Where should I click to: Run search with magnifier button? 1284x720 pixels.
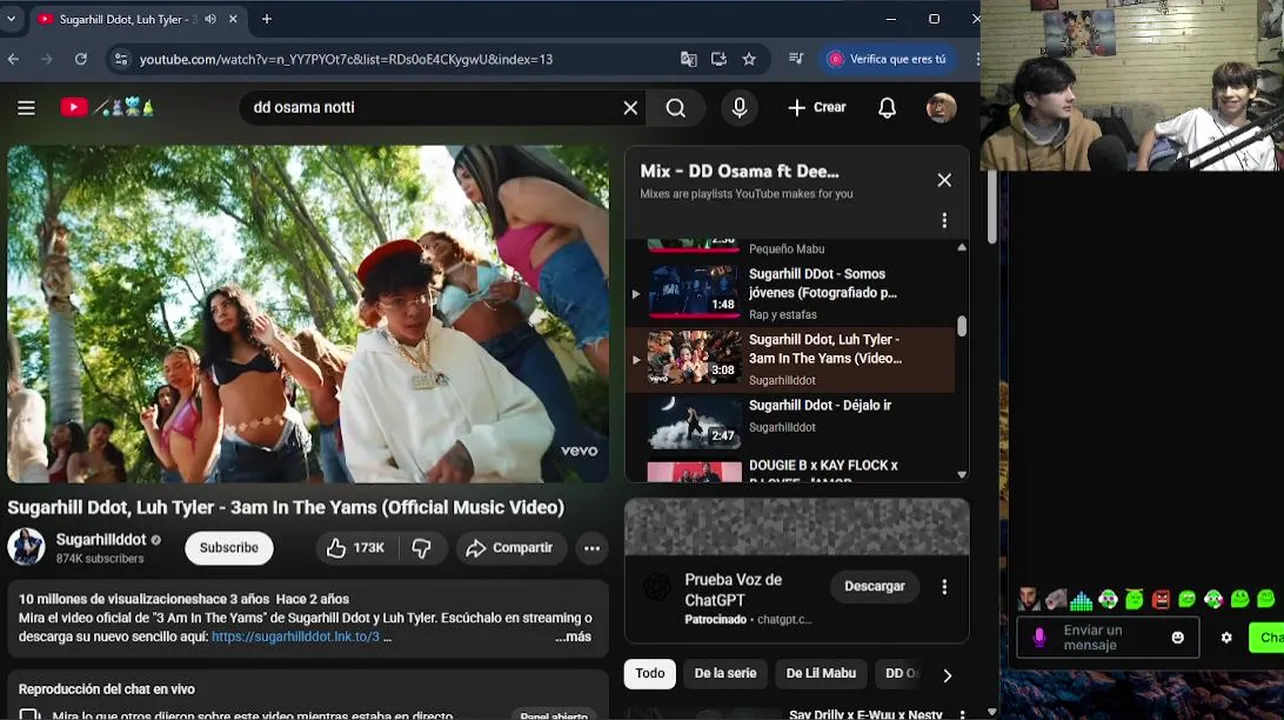(x=676, y=108)
